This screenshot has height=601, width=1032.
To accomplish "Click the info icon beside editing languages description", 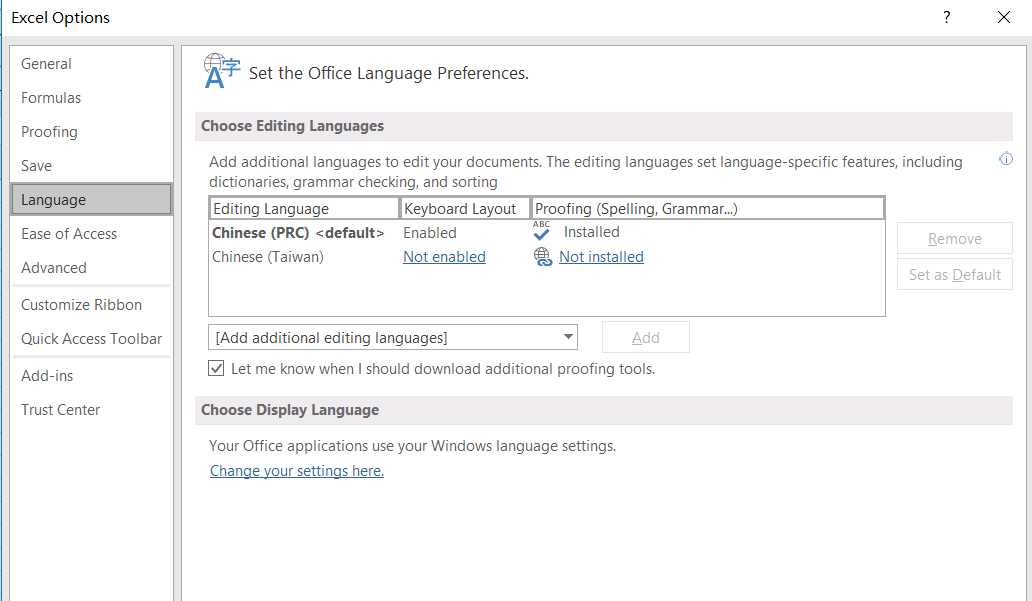I will tap(1006, 159).
